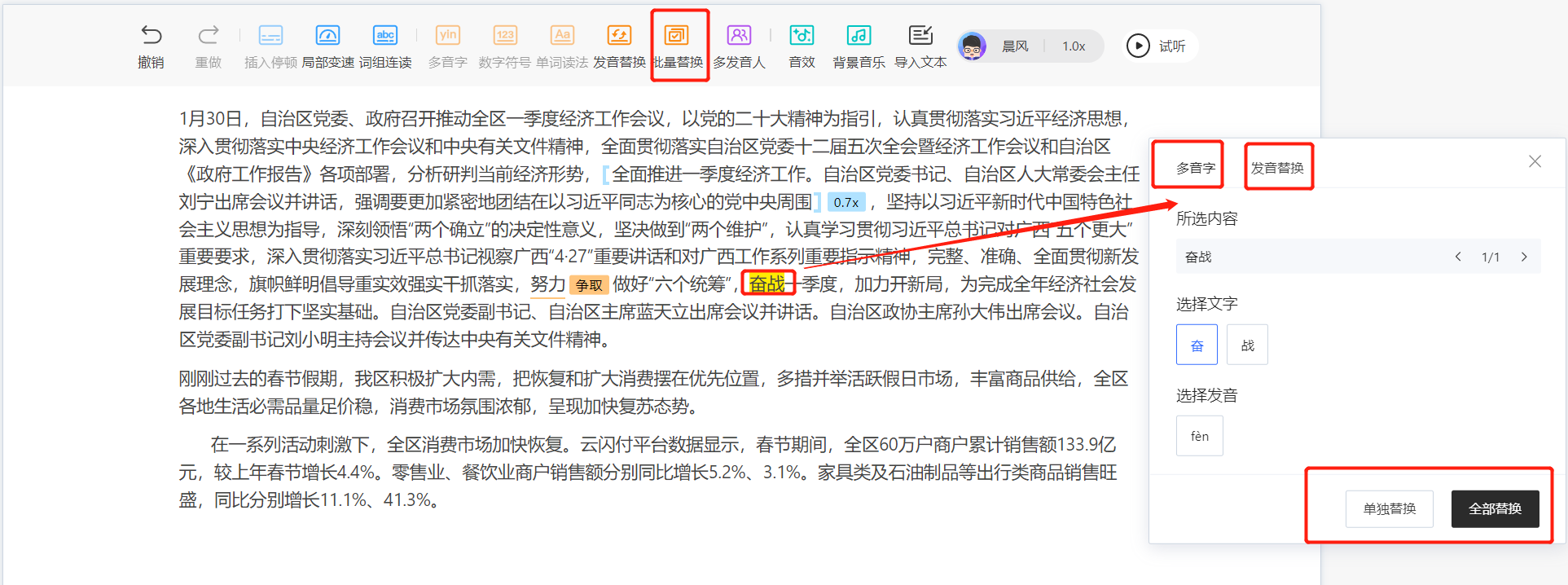Change the 1.0x speech speed

pyautogui.click(x=1074, y=46)
